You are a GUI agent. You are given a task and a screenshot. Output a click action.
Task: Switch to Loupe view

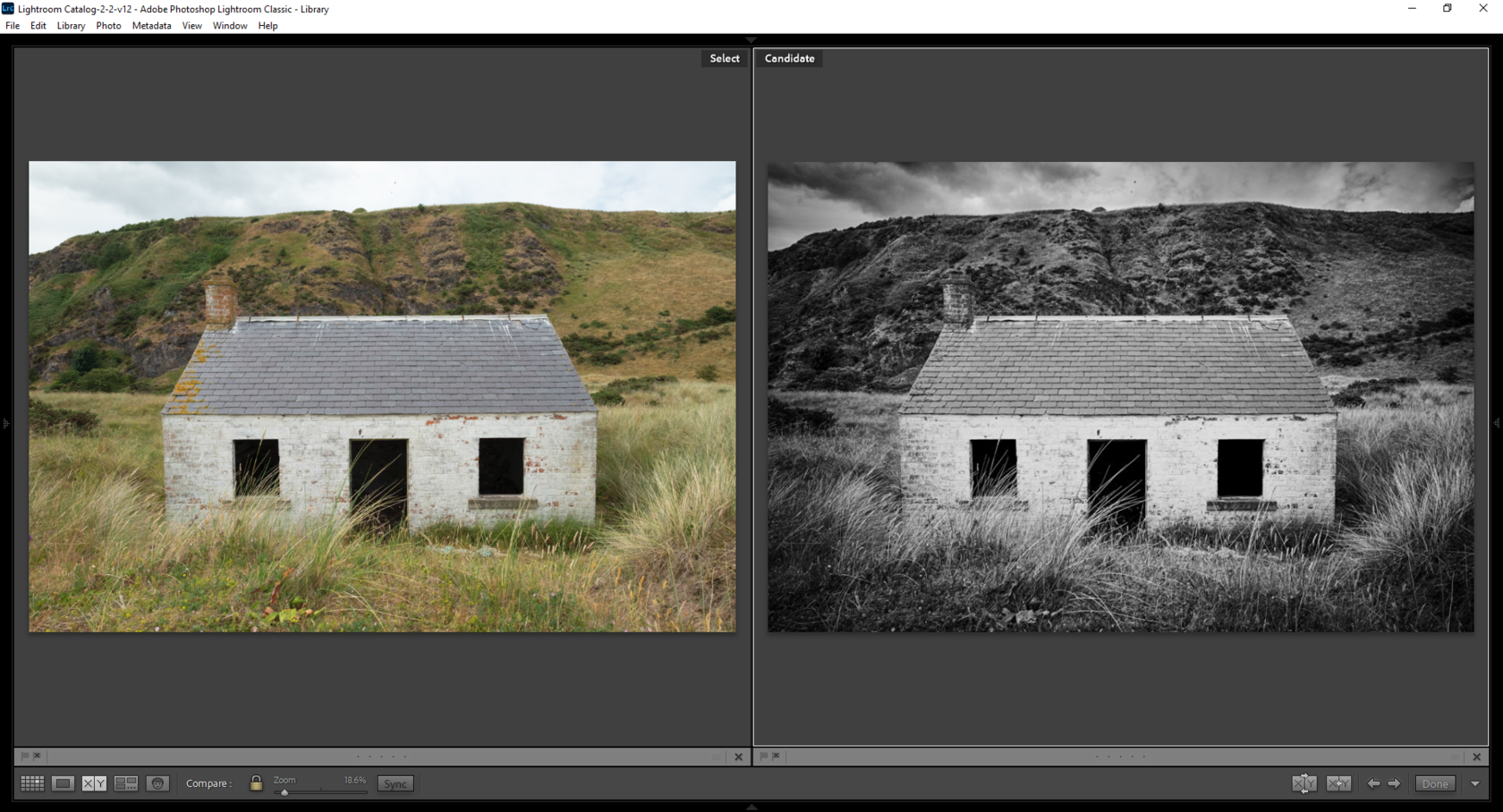point(63,783)
